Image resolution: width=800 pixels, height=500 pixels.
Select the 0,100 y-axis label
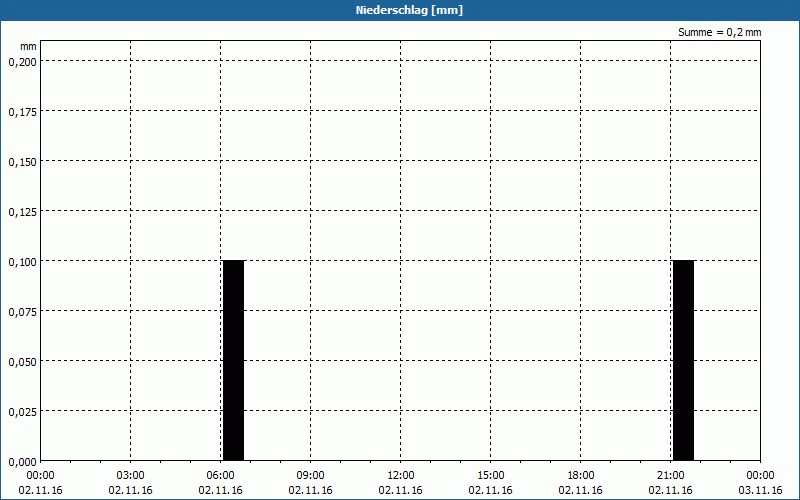tap(22, 262)
